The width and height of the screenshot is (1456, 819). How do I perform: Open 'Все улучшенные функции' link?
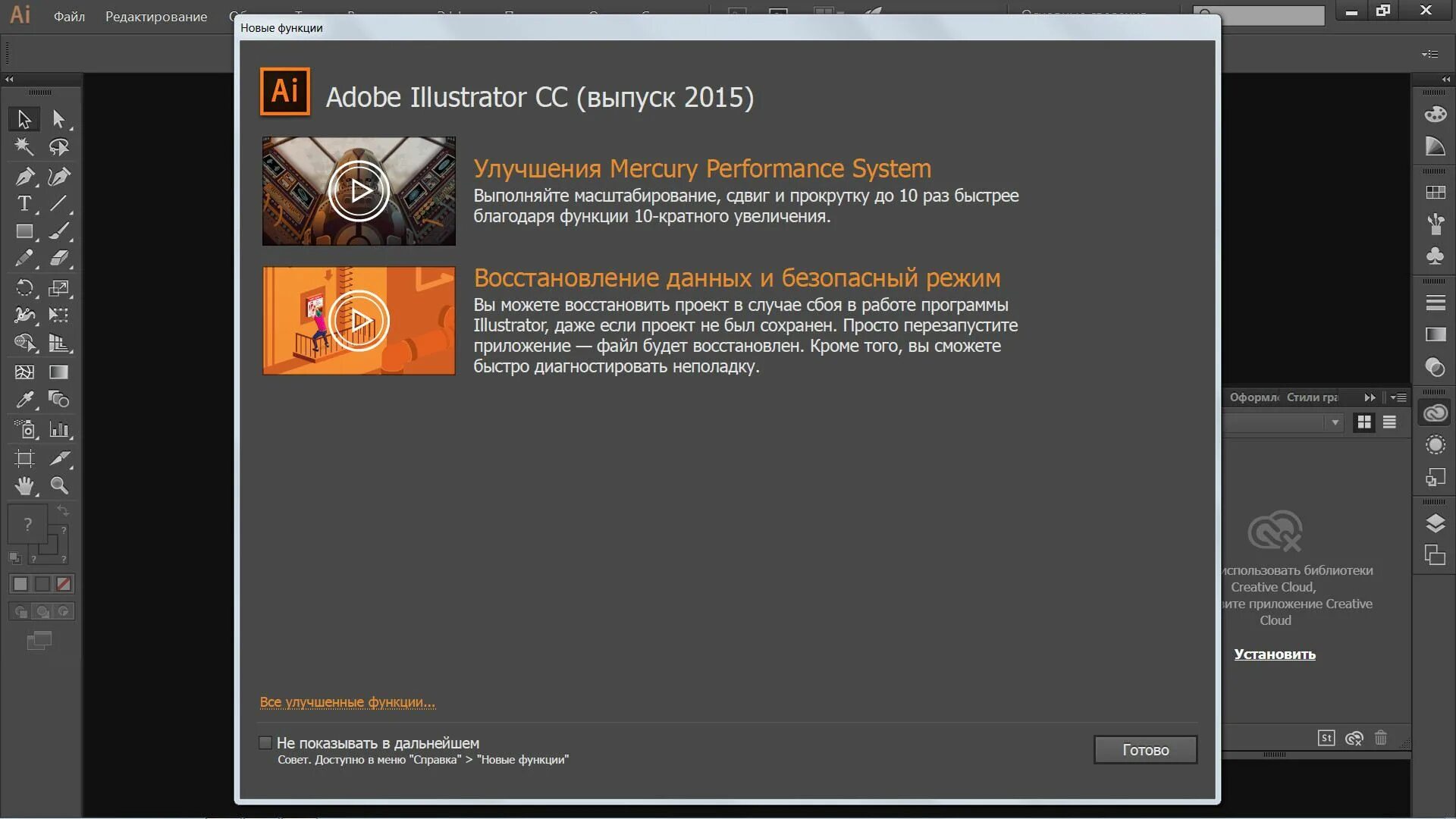click(347, 702)
